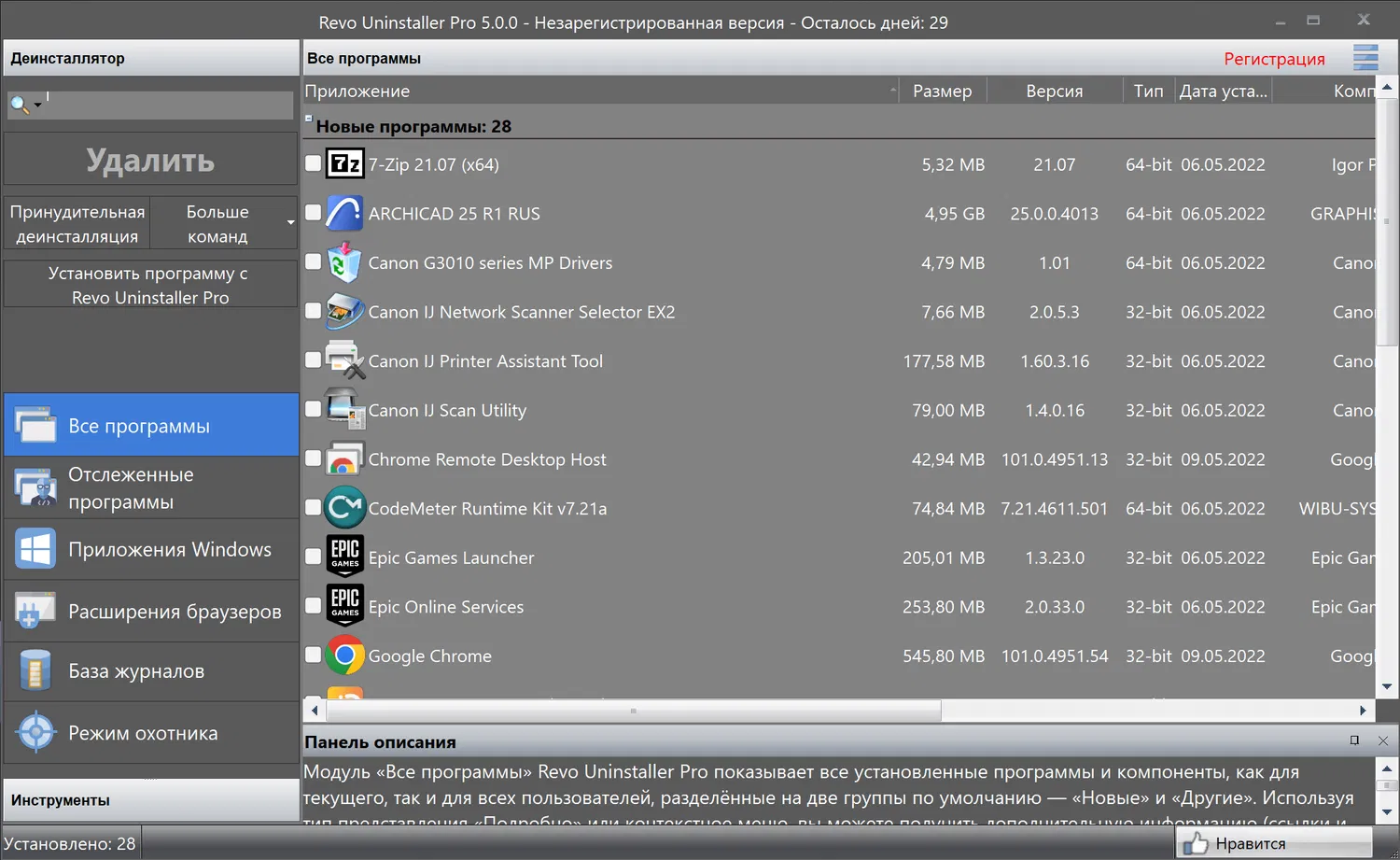1400x860 pixels.
Task: Click the Деинсталлятор section header
Action: point(151,58)
